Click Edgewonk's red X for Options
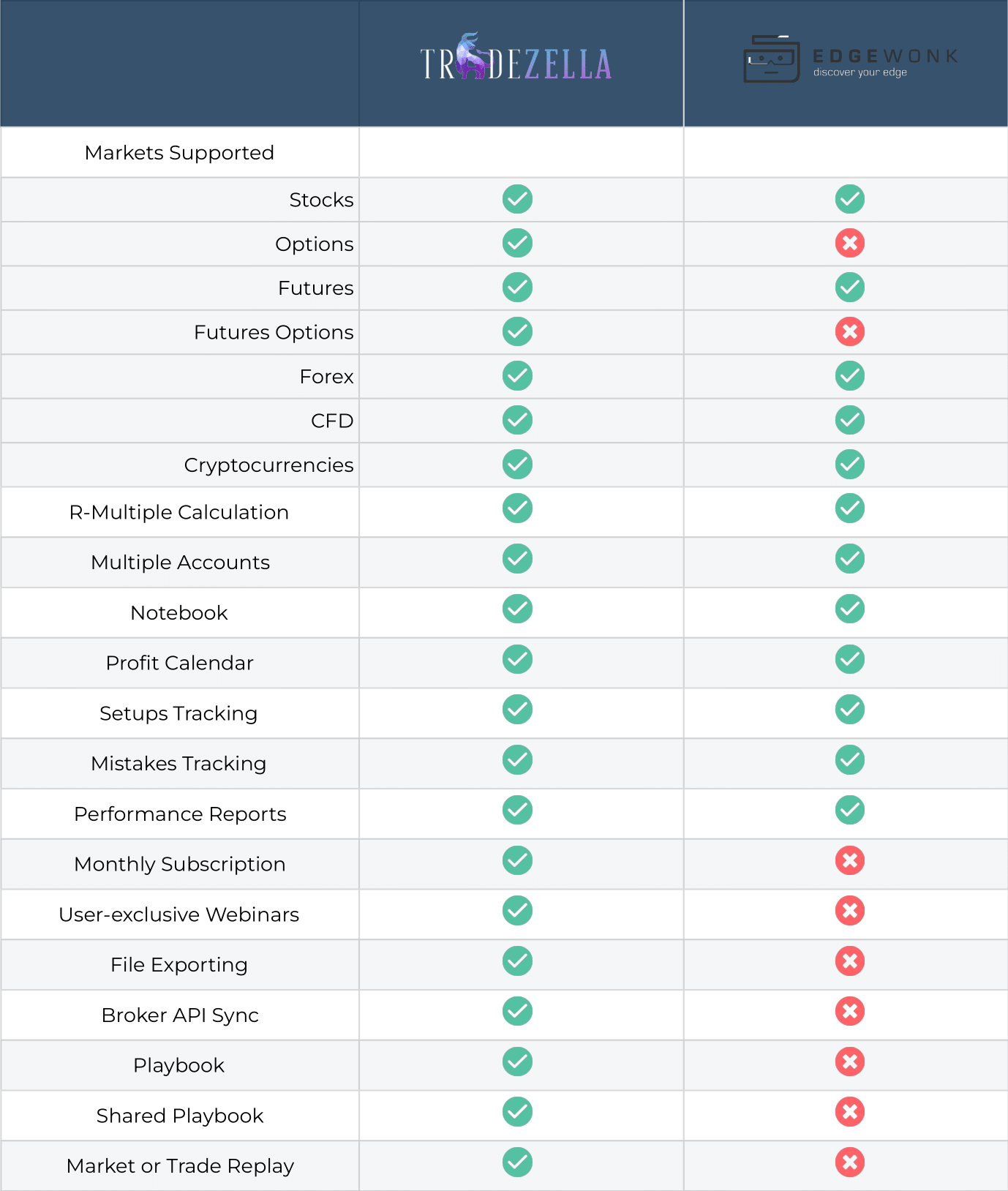The image size is (1008, 1191). coord(849,244)
